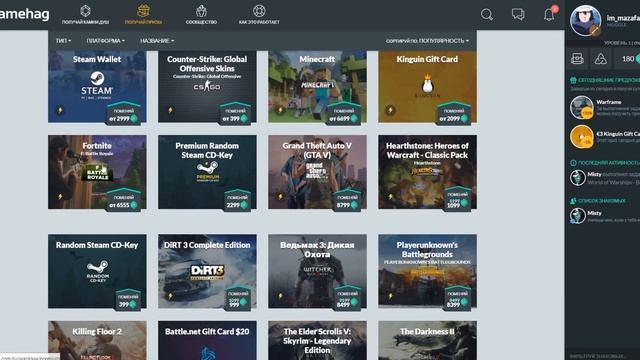Screen dimensions: 640x360
Task: Open the Grand Theft Auto V card
Action: pyautogui.click(x=317, y=172)
